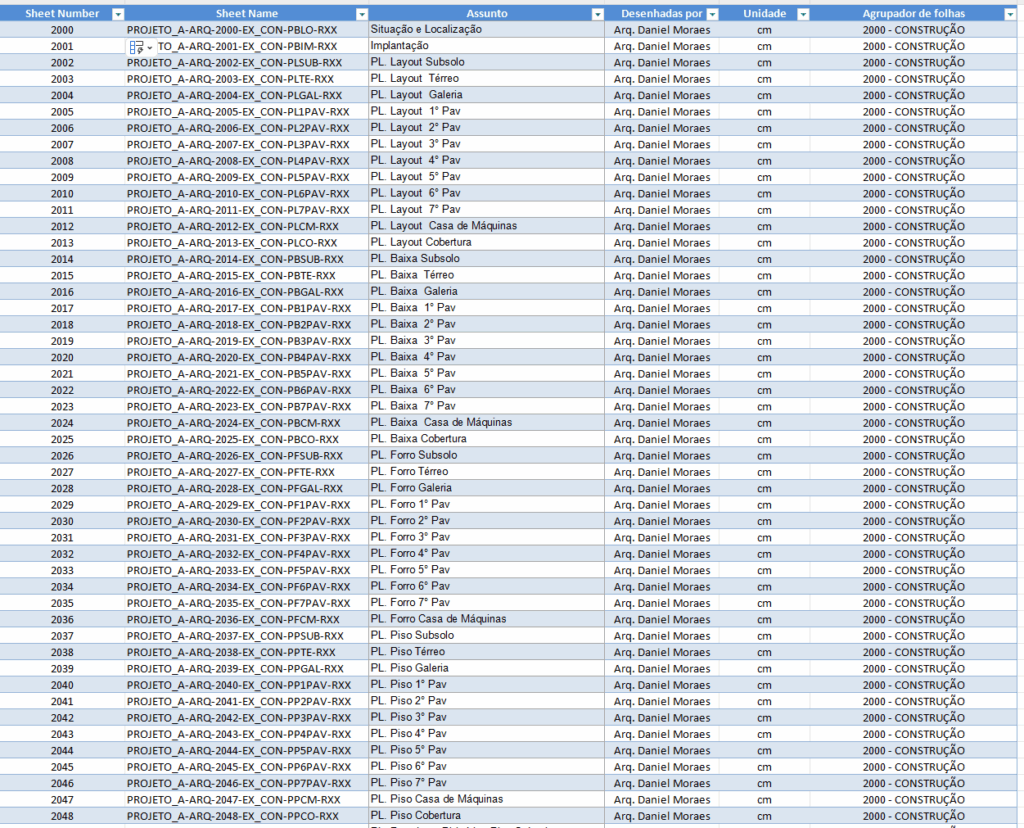The height and width of the screenshot is (828, 1024).
Task: Select cell PROJETO_A-ARQ-2002-EX_CON-PLSUB-RXX
Action: [247, 63]
